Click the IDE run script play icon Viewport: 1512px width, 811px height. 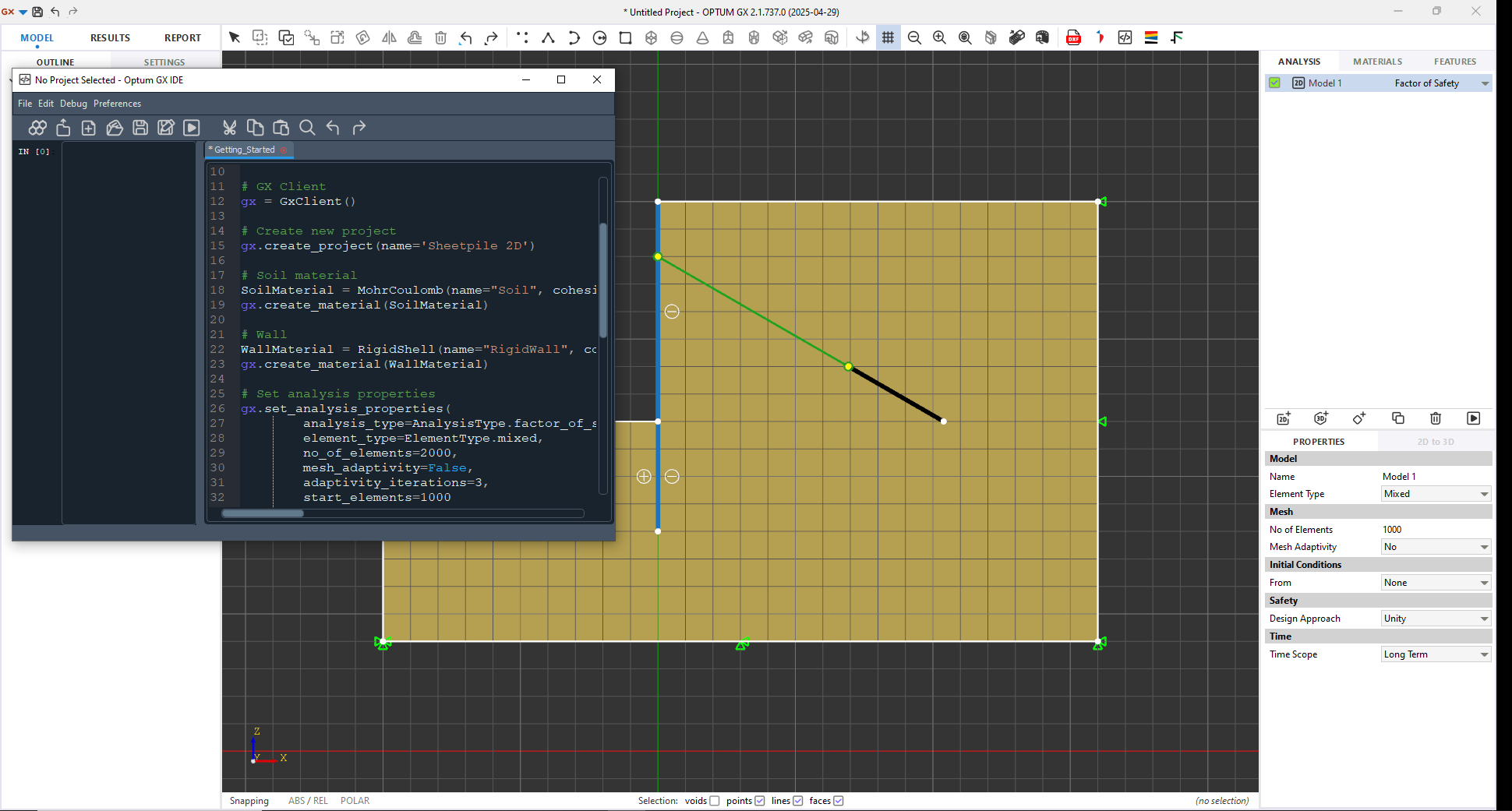coord(192,128)
